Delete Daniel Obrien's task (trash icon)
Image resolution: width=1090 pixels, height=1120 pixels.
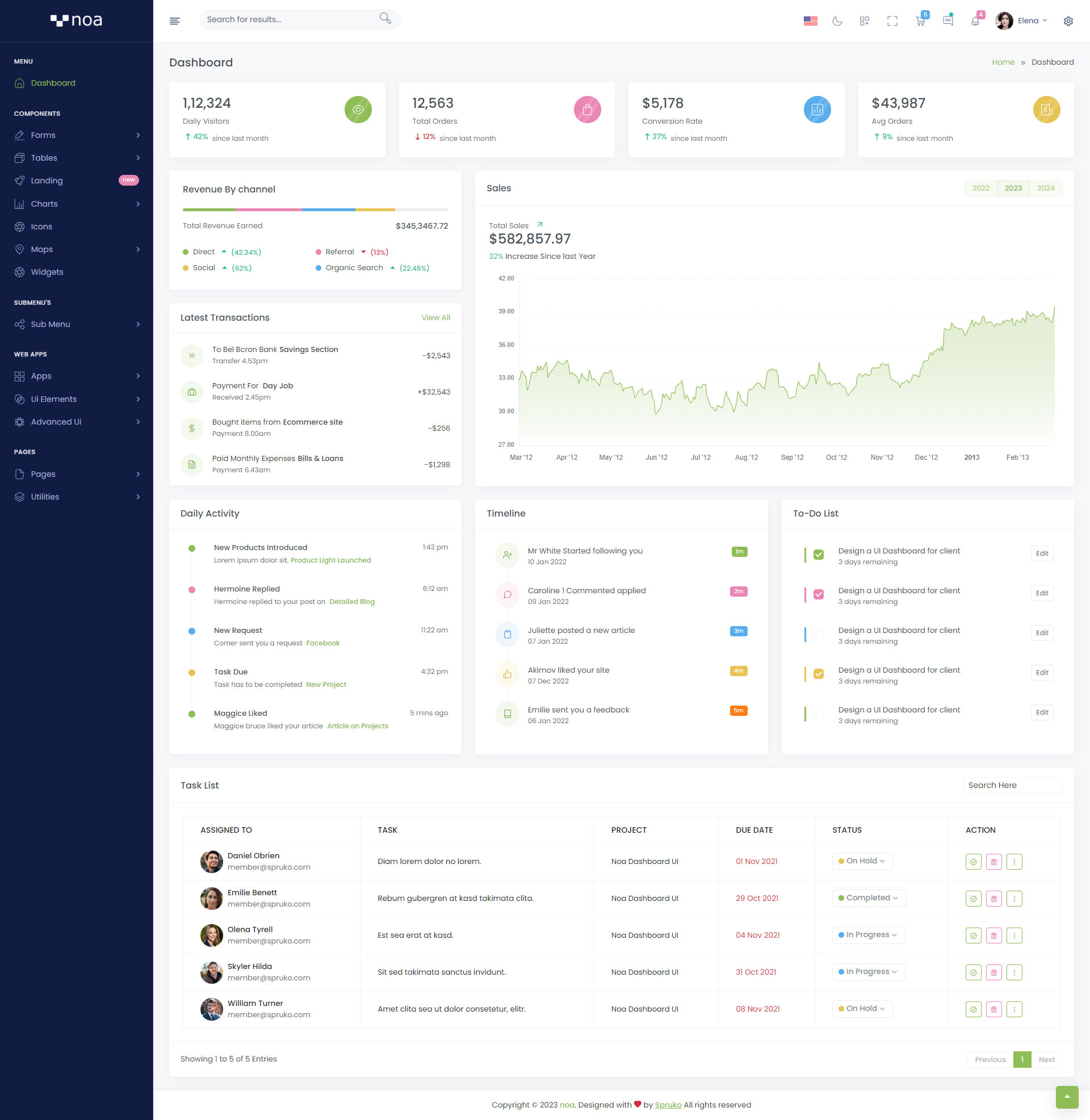(993, 861)
